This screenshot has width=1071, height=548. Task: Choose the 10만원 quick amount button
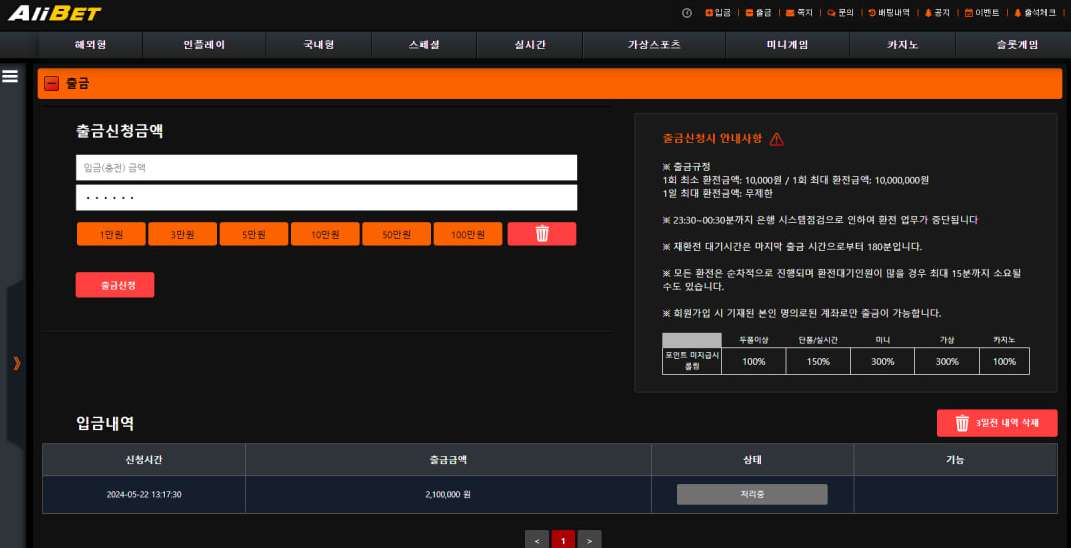click(325, 234)
